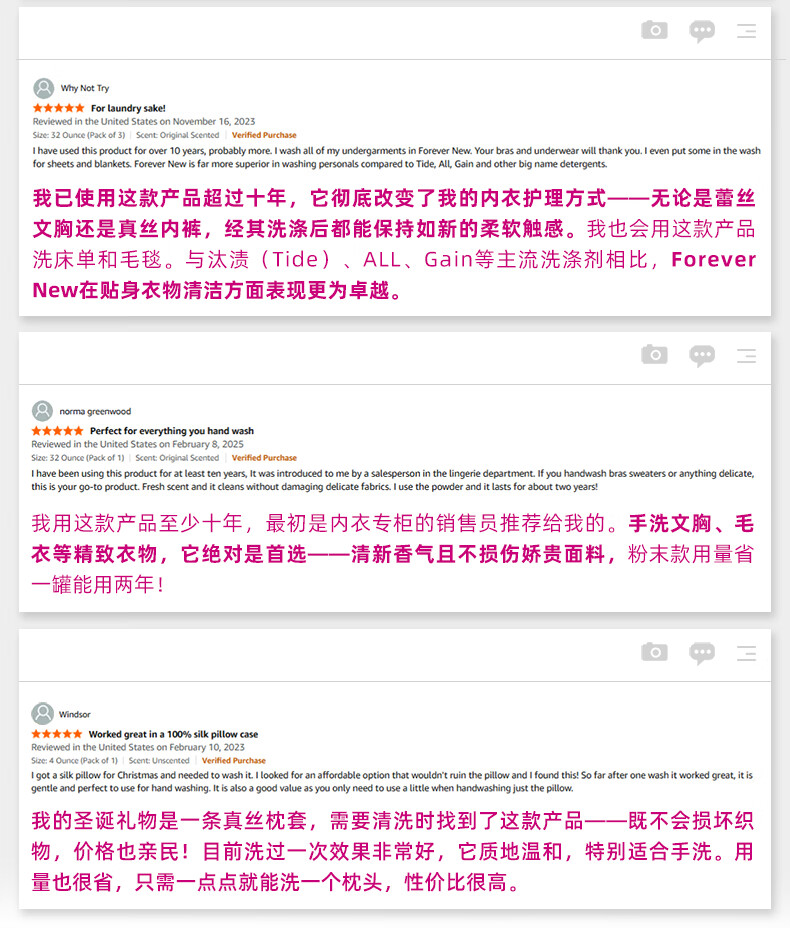Click the camera icon above Windsor's review
The image size is (790, 928).
point(654,652)
